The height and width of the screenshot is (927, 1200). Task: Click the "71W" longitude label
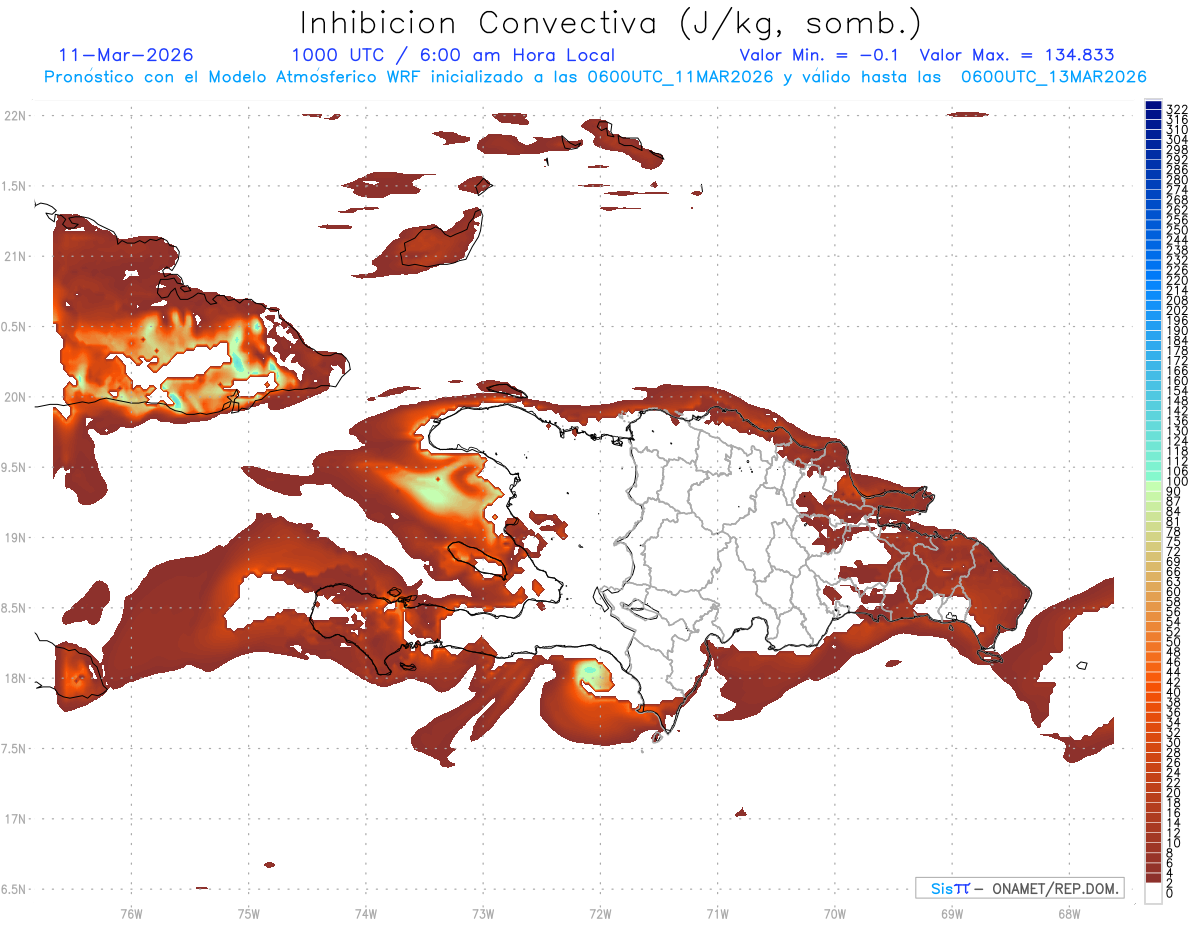click(x=717, y=913)
